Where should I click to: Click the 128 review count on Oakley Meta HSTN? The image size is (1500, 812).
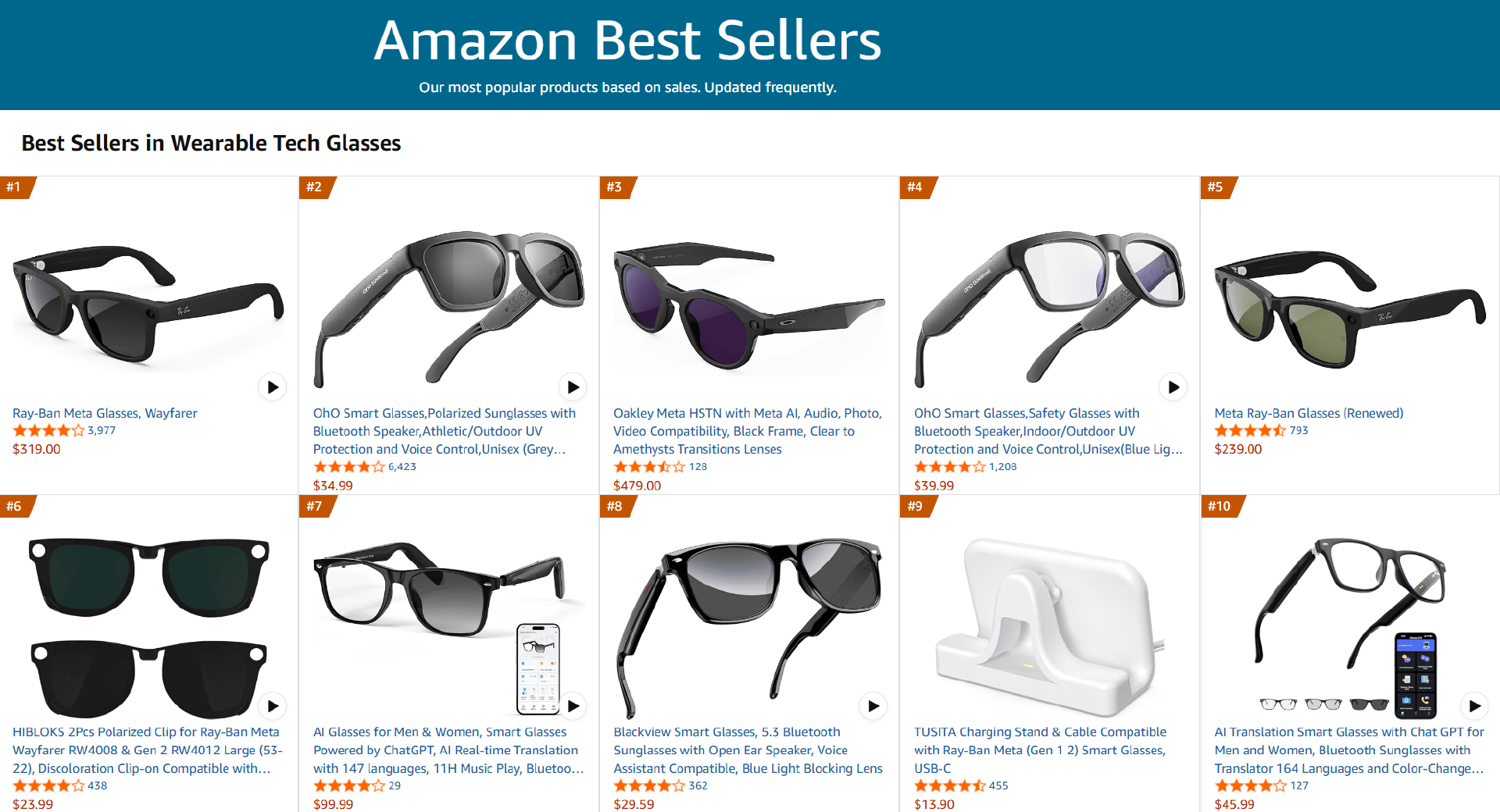pos(698,466)
